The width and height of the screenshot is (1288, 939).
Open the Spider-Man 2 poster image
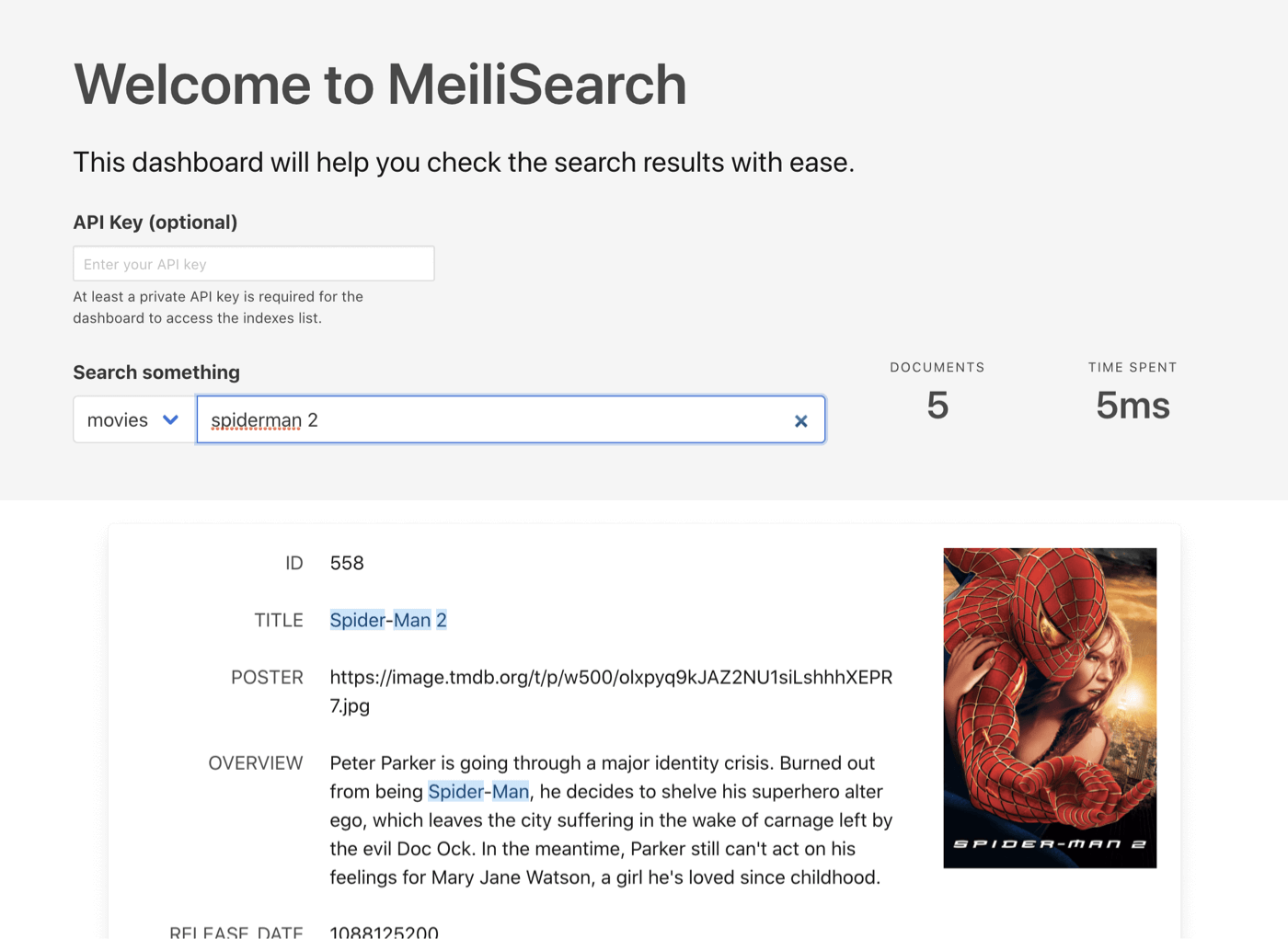click(x=1050, y=707)
